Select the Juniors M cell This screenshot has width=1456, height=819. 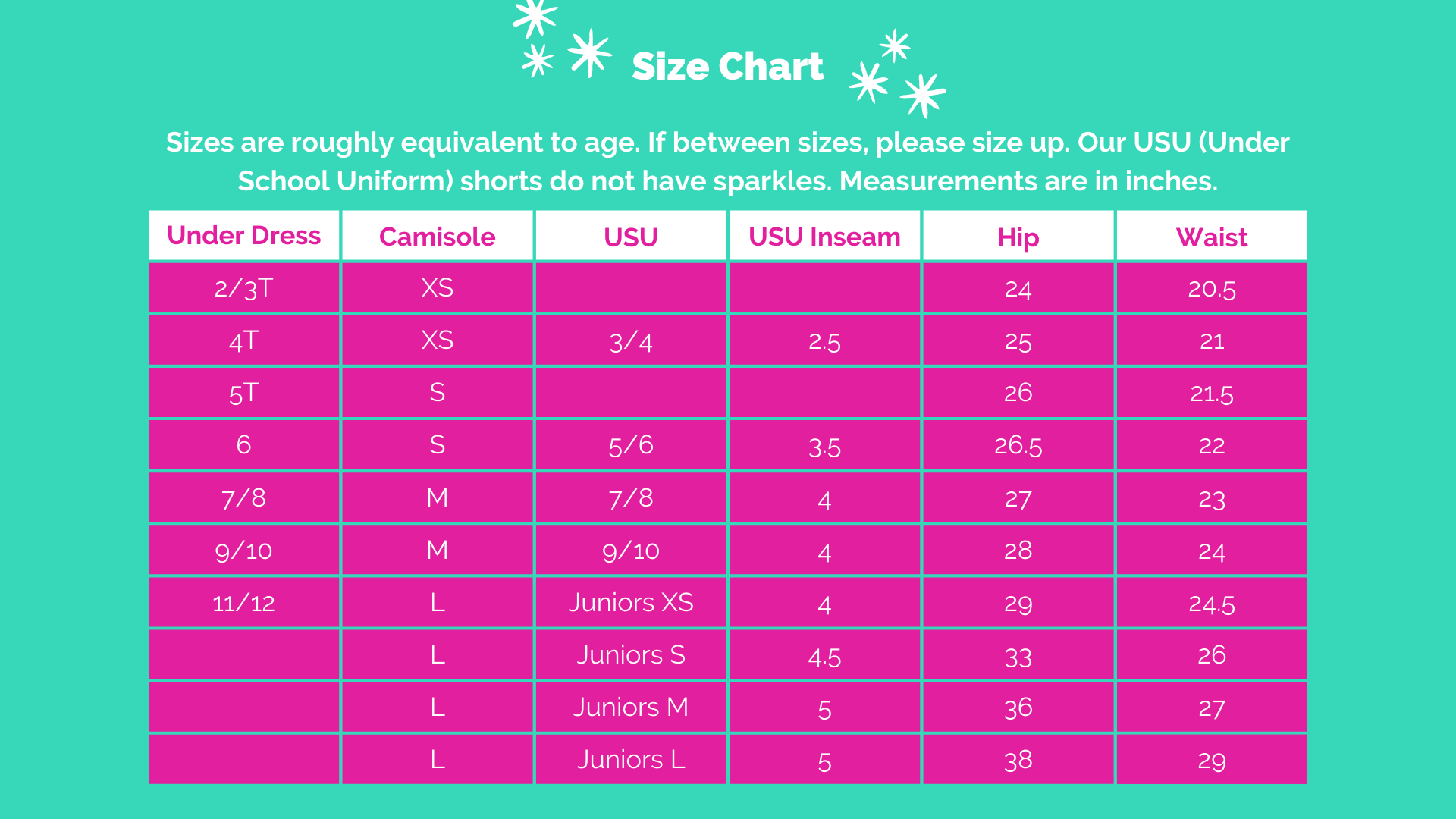(x=630, y=708)
